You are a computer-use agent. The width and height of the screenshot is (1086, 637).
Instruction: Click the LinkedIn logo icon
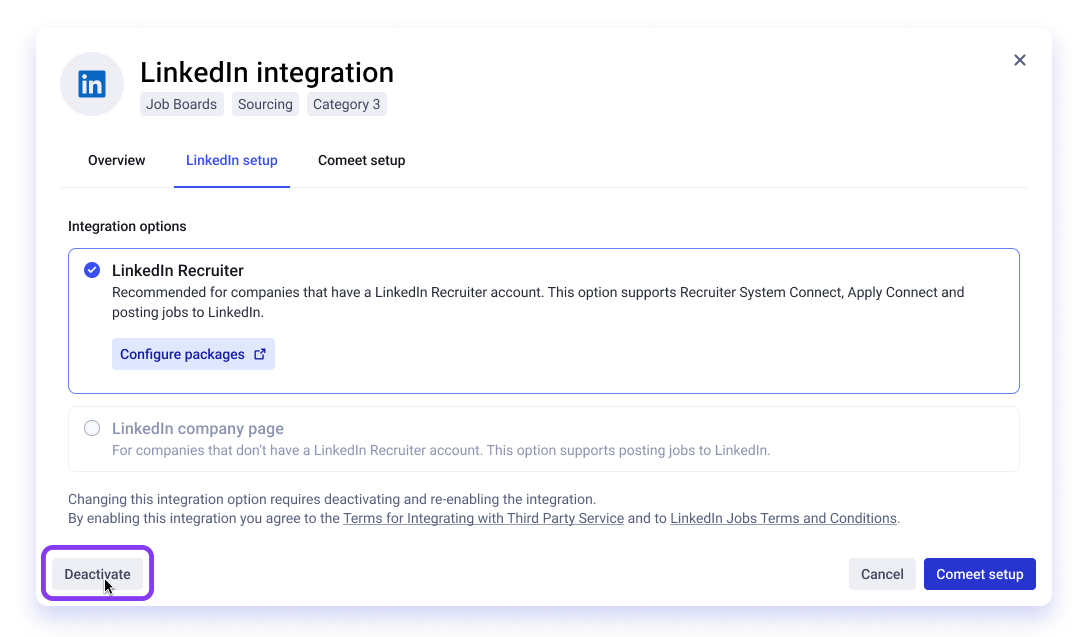click(x=91, y=84)
